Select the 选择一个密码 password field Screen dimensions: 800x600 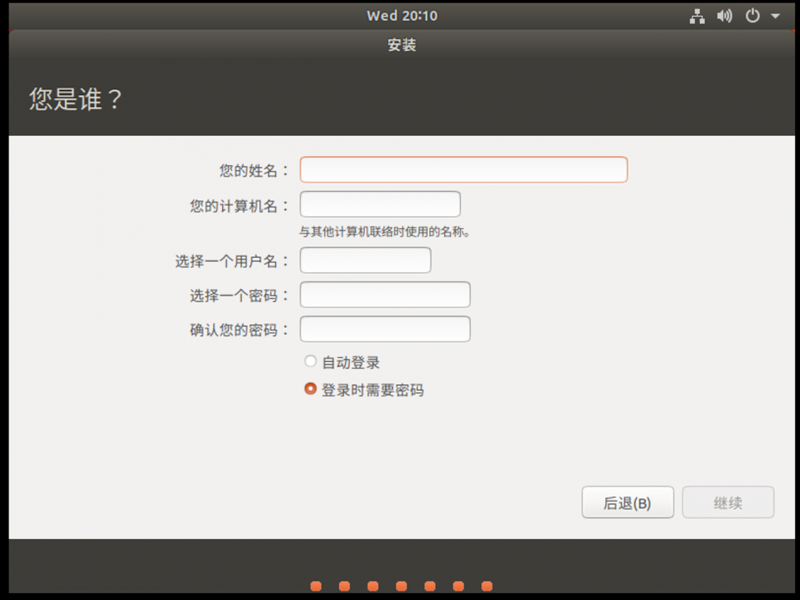385,295
